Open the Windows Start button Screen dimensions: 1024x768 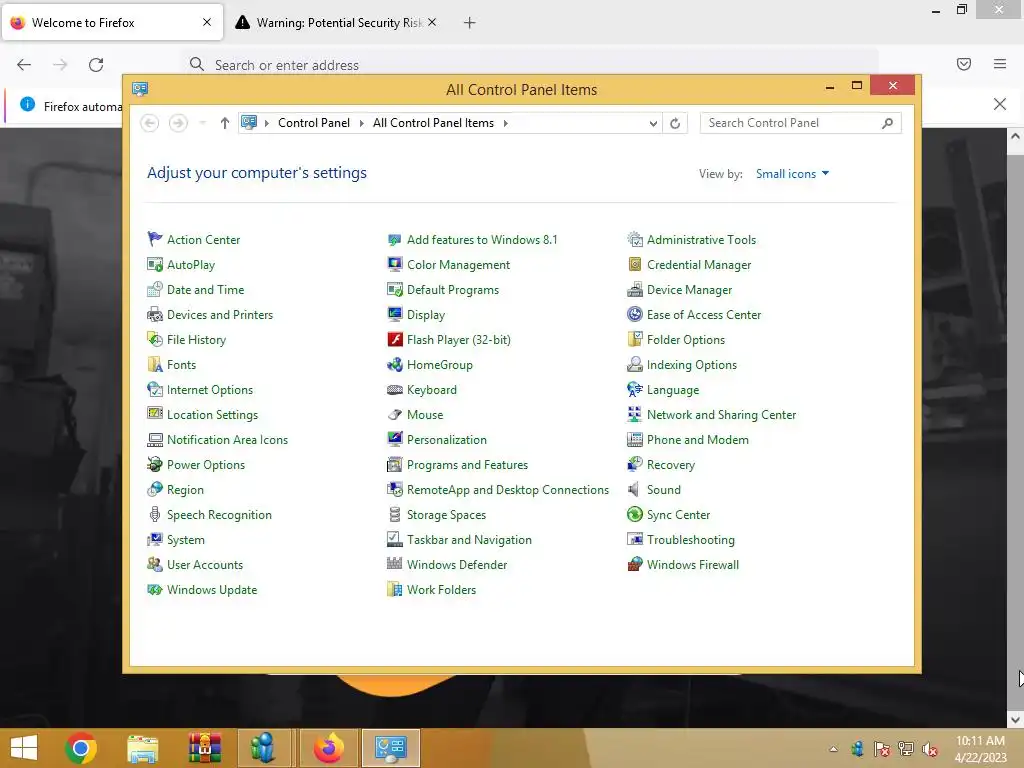click(x=24, y=748)
